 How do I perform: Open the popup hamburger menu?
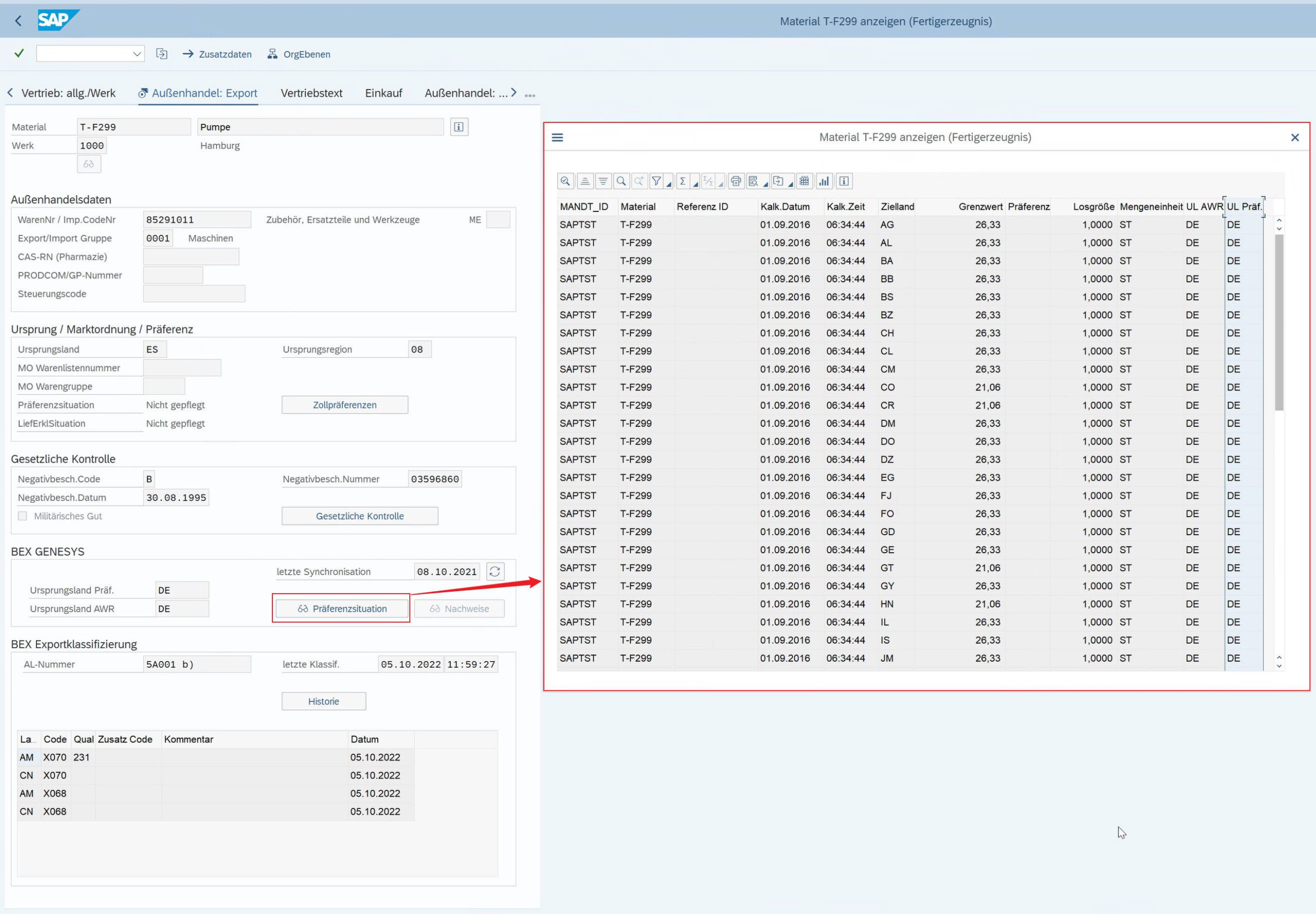[x=557, y=137]
